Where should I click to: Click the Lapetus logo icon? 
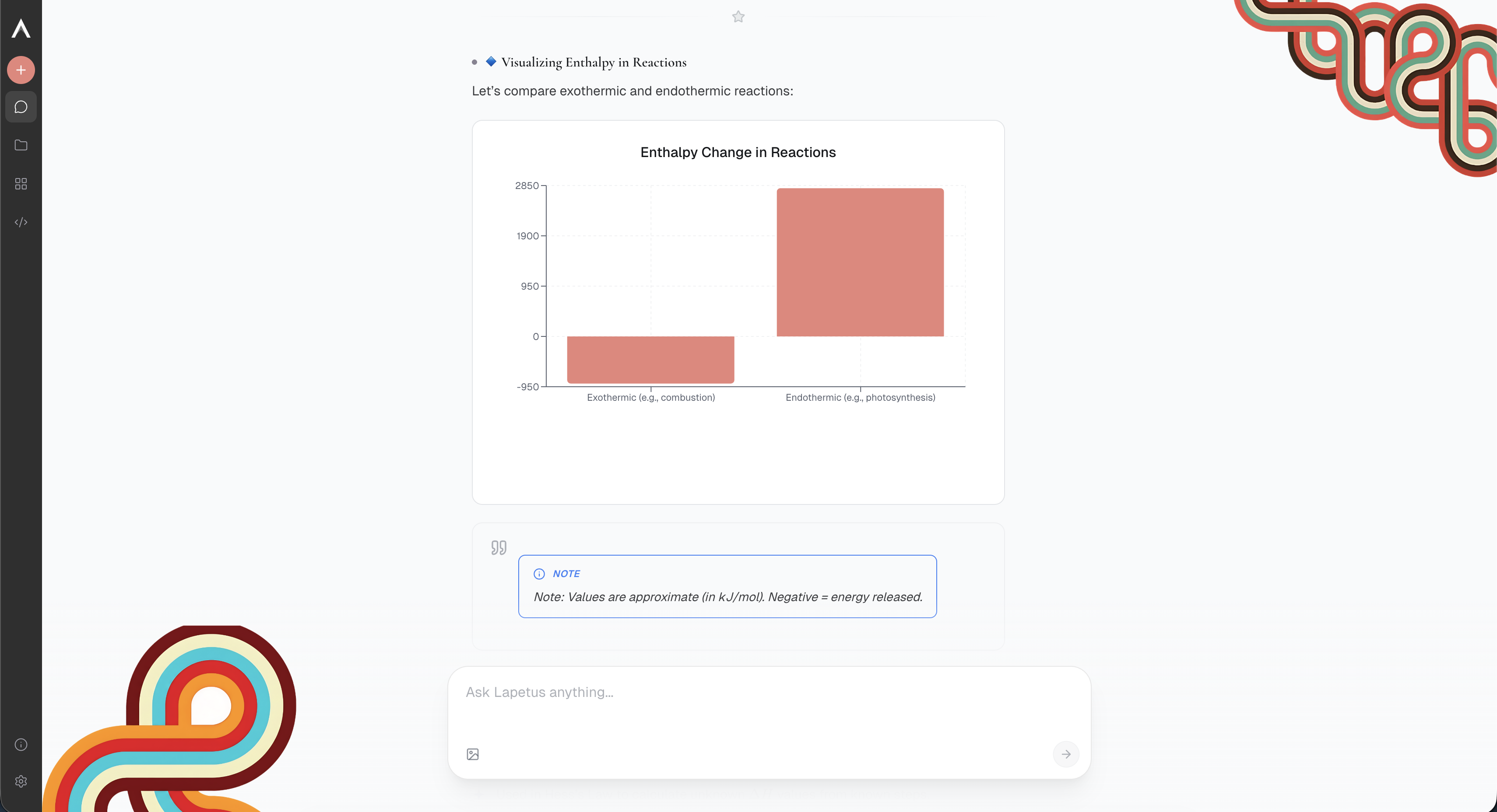pos(21,28)
